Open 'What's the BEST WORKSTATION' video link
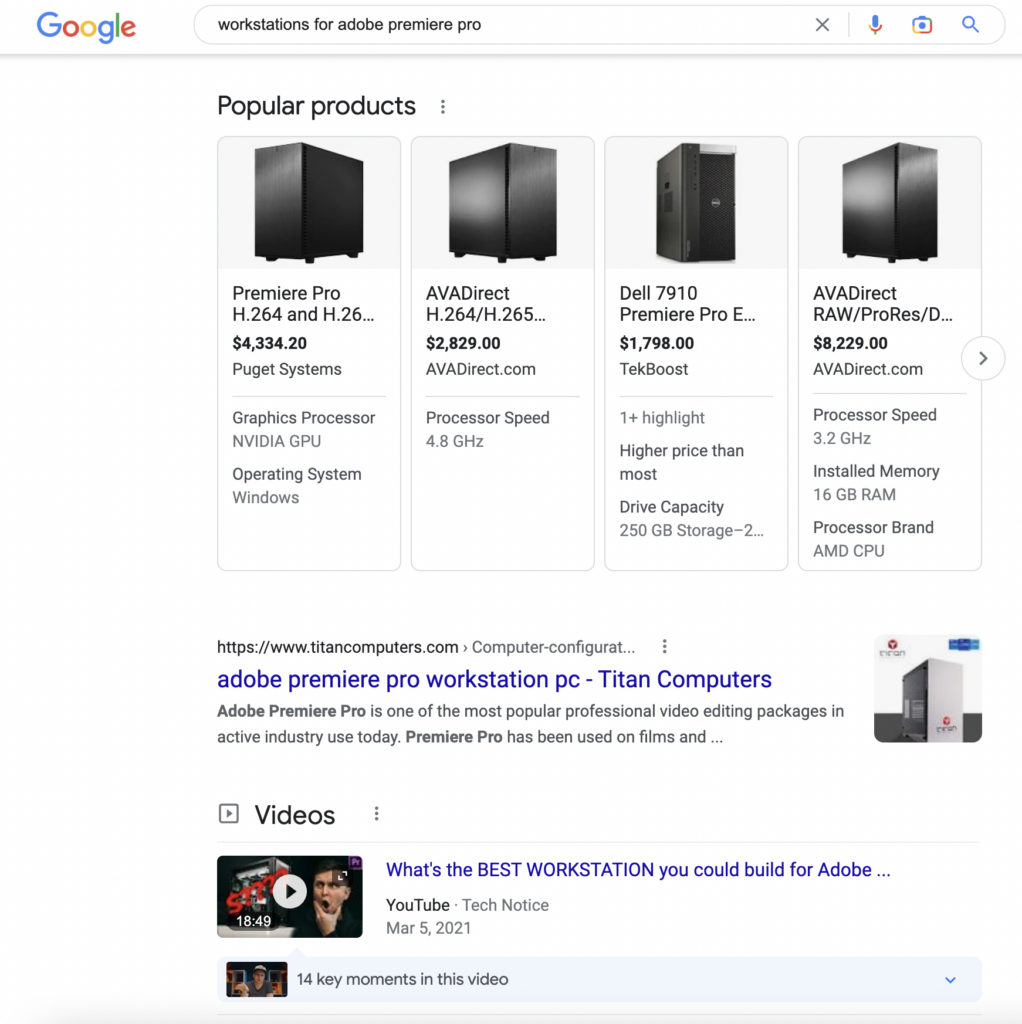Screen dimensions: 1022x1024 [638, 870]
